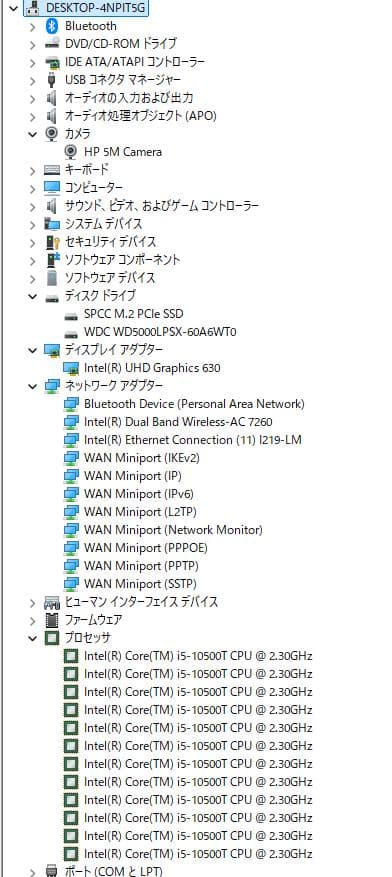Click the USB connector manager plug icon

point(52,80)
